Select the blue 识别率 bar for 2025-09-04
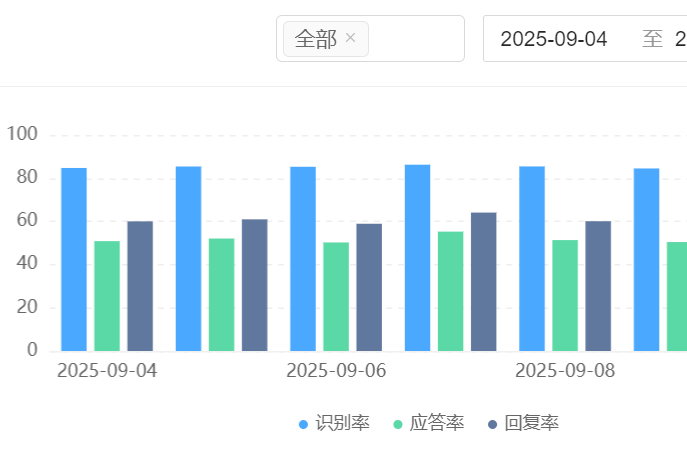This screenshot has height=464, width=687. click(x=74, y=260)
